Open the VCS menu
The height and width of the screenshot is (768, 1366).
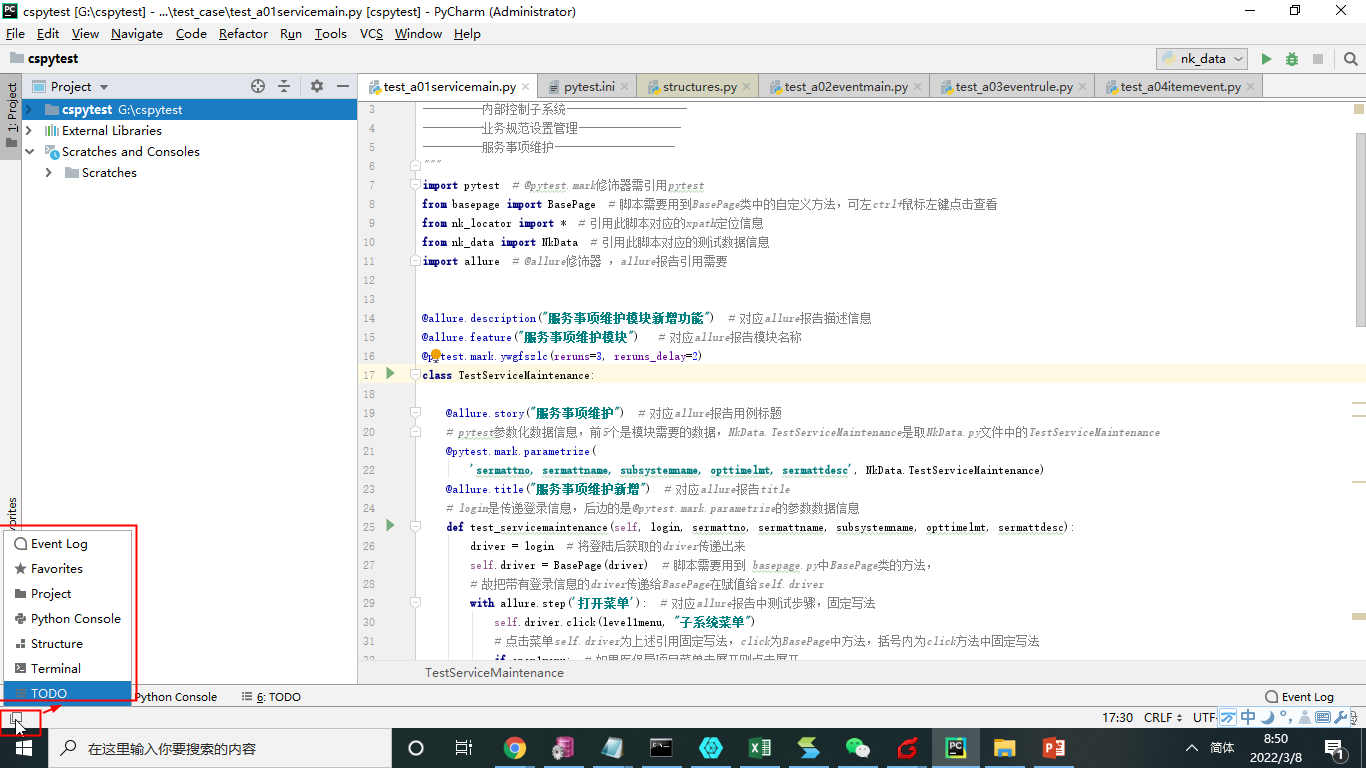[371, 33]
